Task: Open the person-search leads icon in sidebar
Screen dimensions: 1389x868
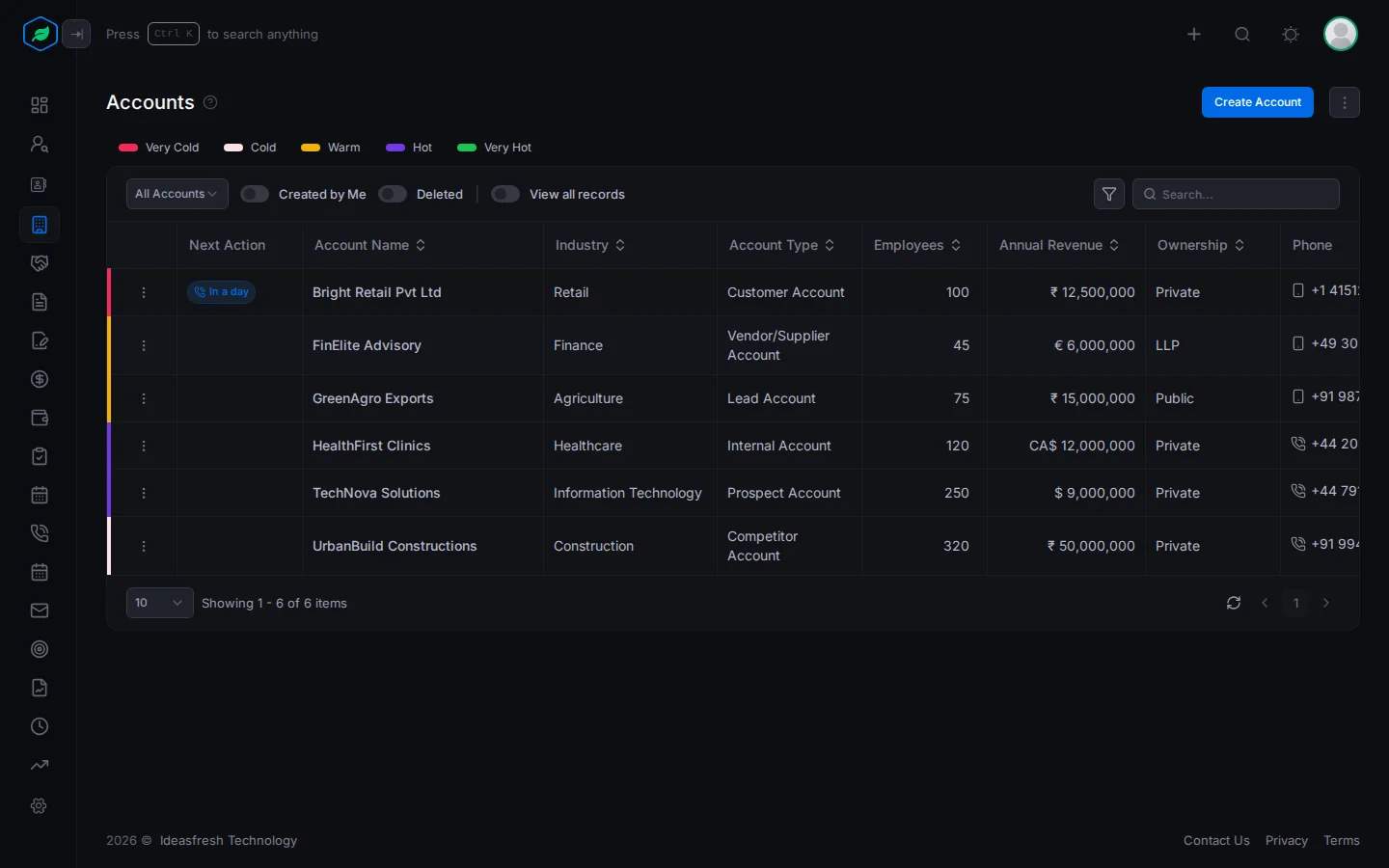Action: pyautogui.click(x=40, y=145)
